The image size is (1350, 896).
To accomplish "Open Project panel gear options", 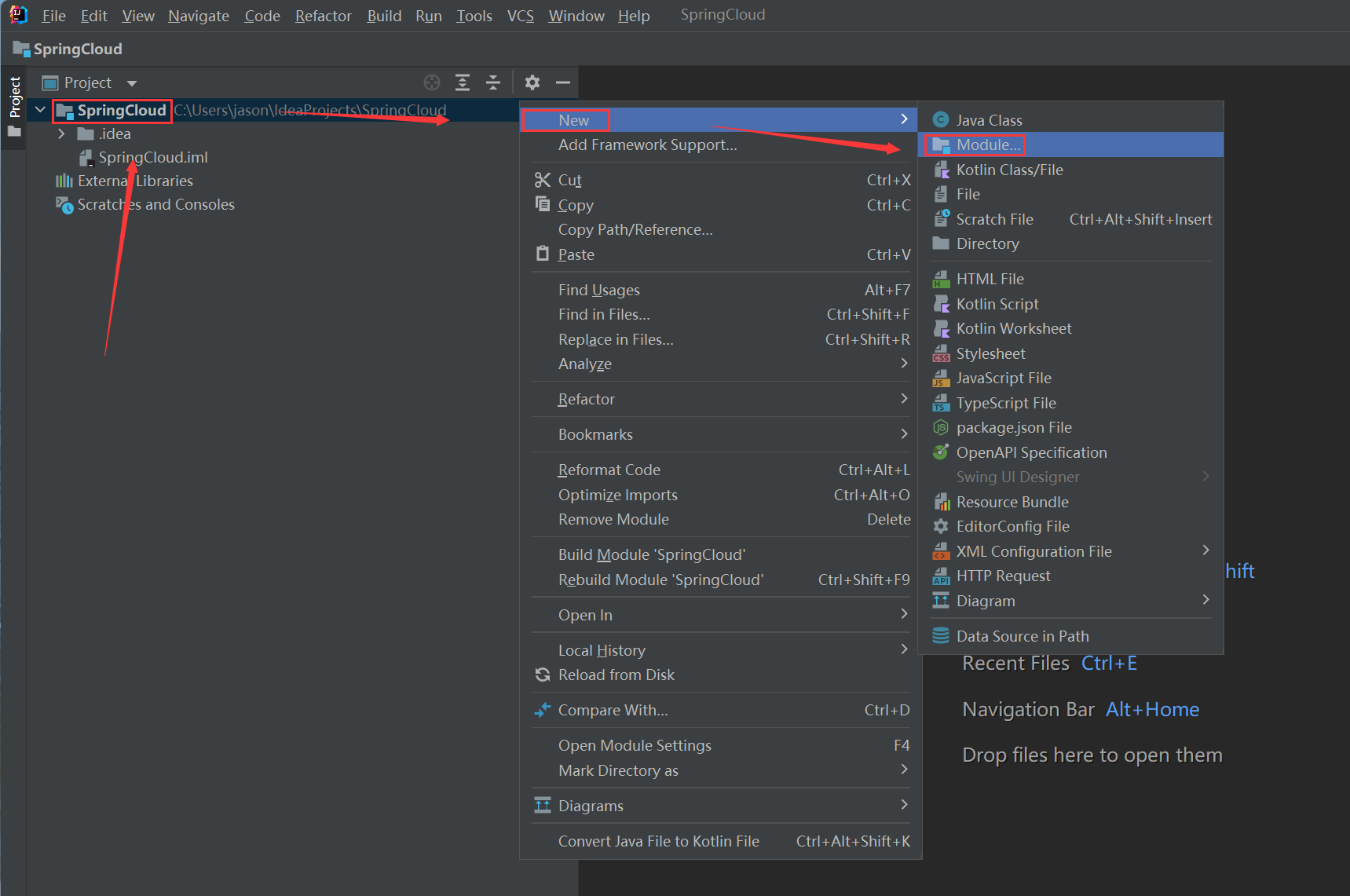I will (x=532, y=82).
